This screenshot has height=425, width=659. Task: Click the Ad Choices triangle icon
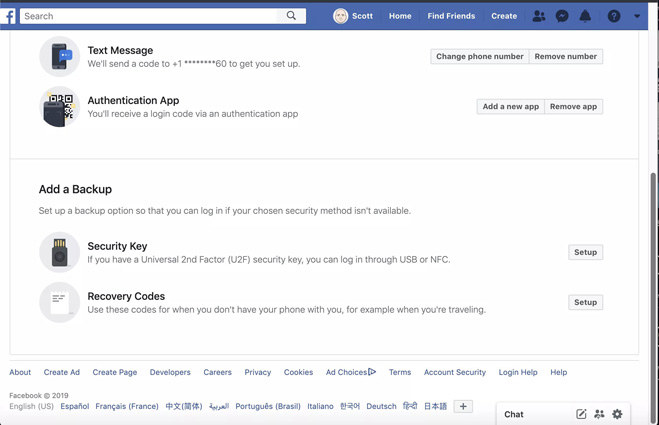tap(372, 372)
